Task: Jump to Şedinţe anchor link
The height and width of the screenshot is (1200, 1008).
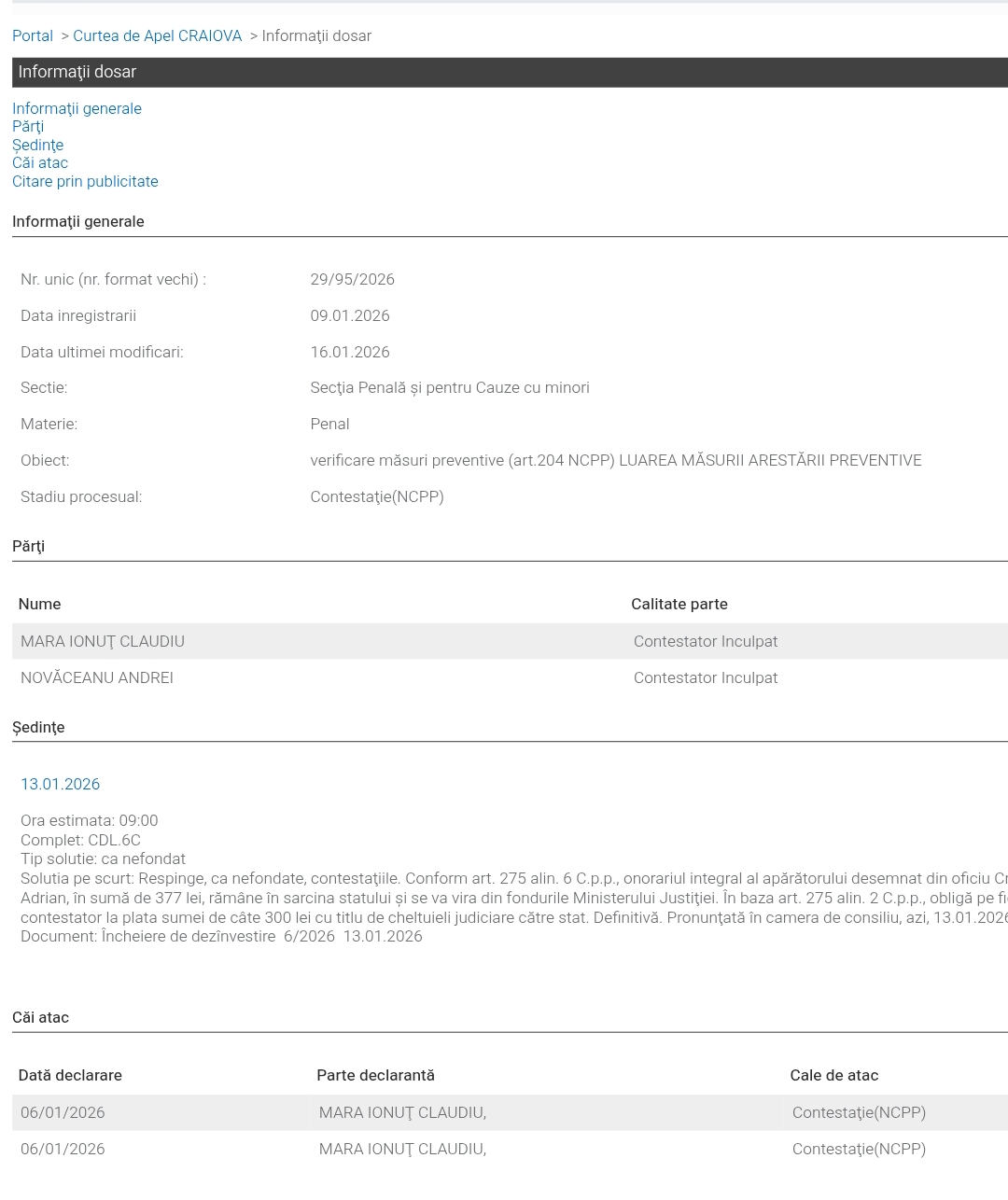Action: coord(37,145)
